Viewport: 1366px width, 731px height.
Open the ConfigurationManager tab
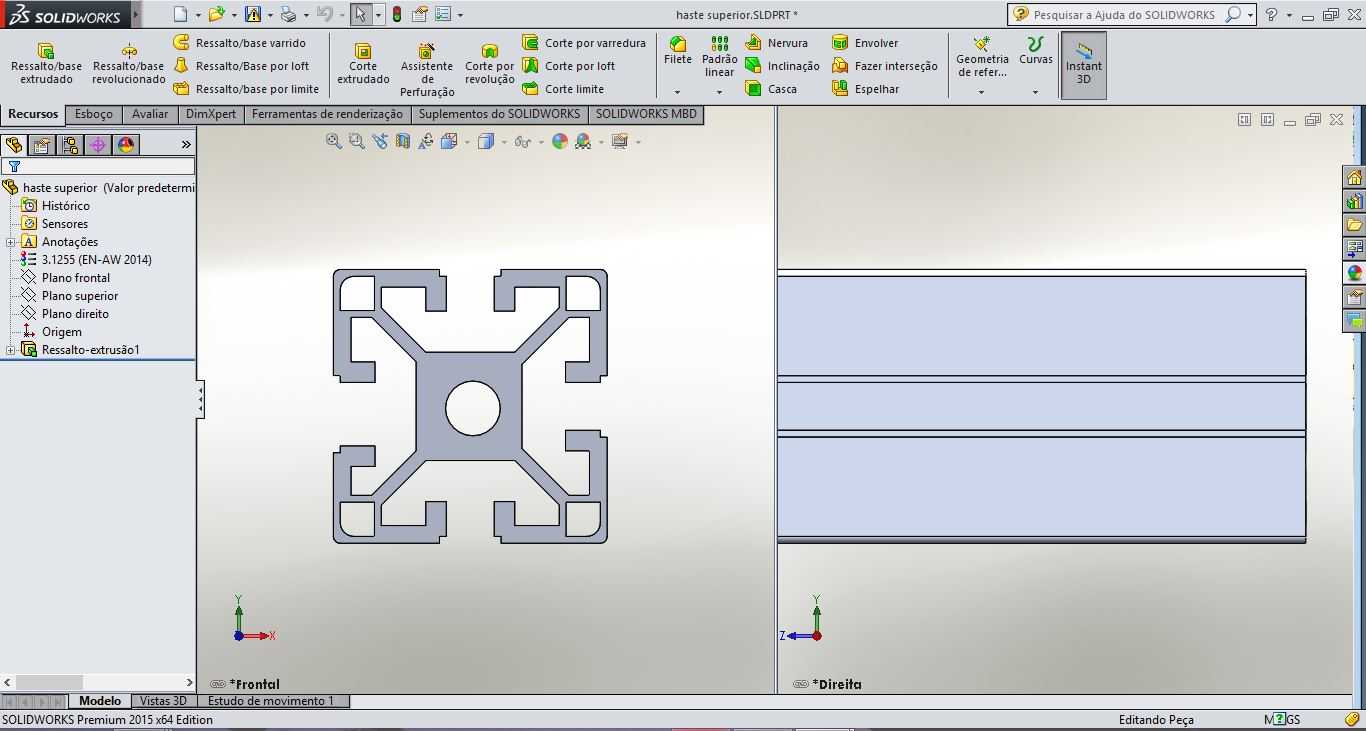70,145
